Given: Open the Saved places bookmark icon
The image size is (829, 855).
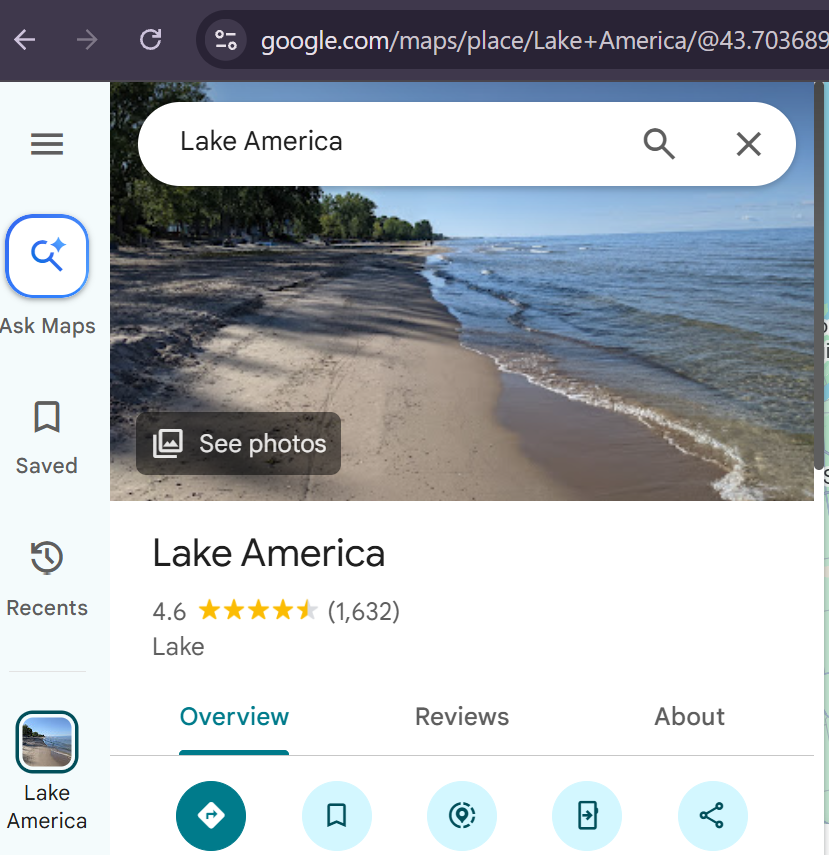Looking at the screenshot, I should (x=47, y=417).
